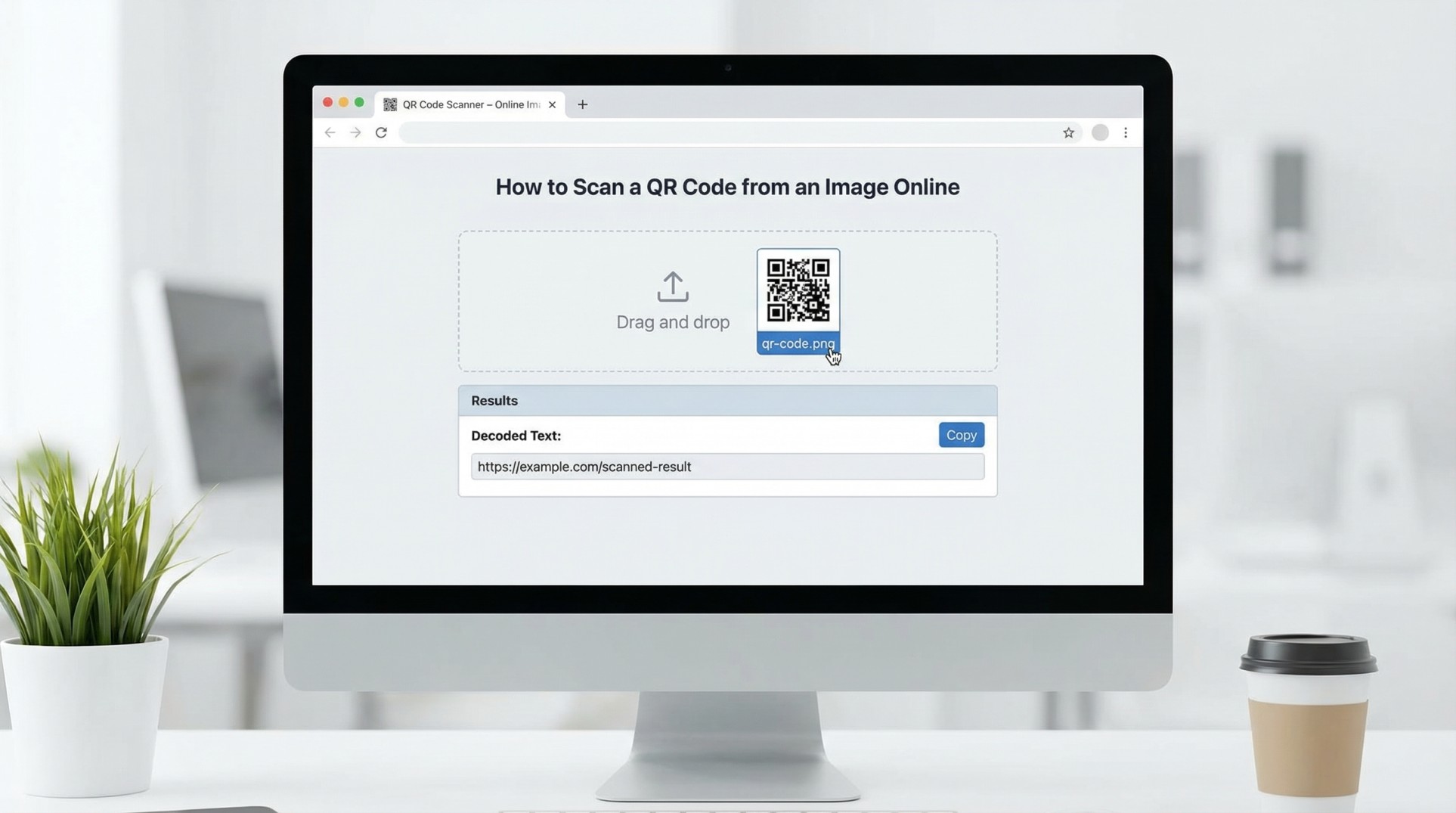
Task: Reload the current page
Action: point(382,132)
